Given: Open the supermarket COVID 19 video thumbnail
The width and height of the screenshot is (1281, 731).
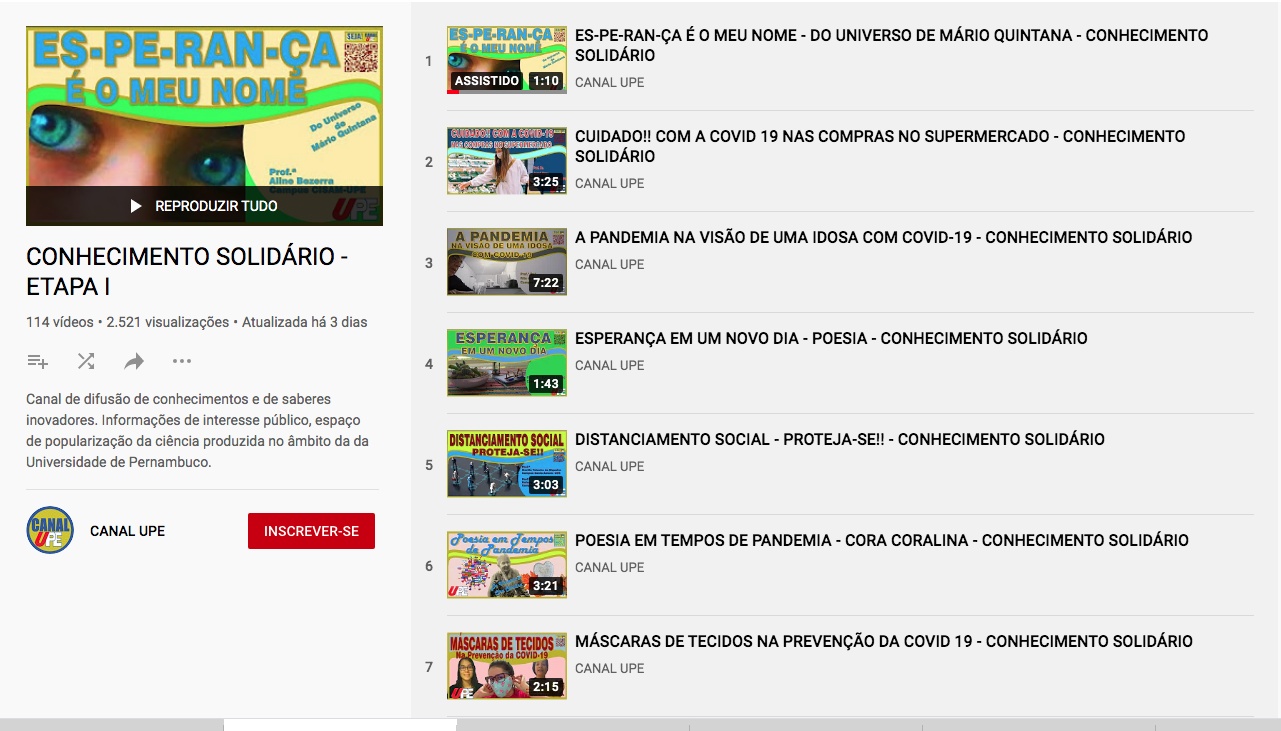Looking at the screenshot, I should [506, 161].
